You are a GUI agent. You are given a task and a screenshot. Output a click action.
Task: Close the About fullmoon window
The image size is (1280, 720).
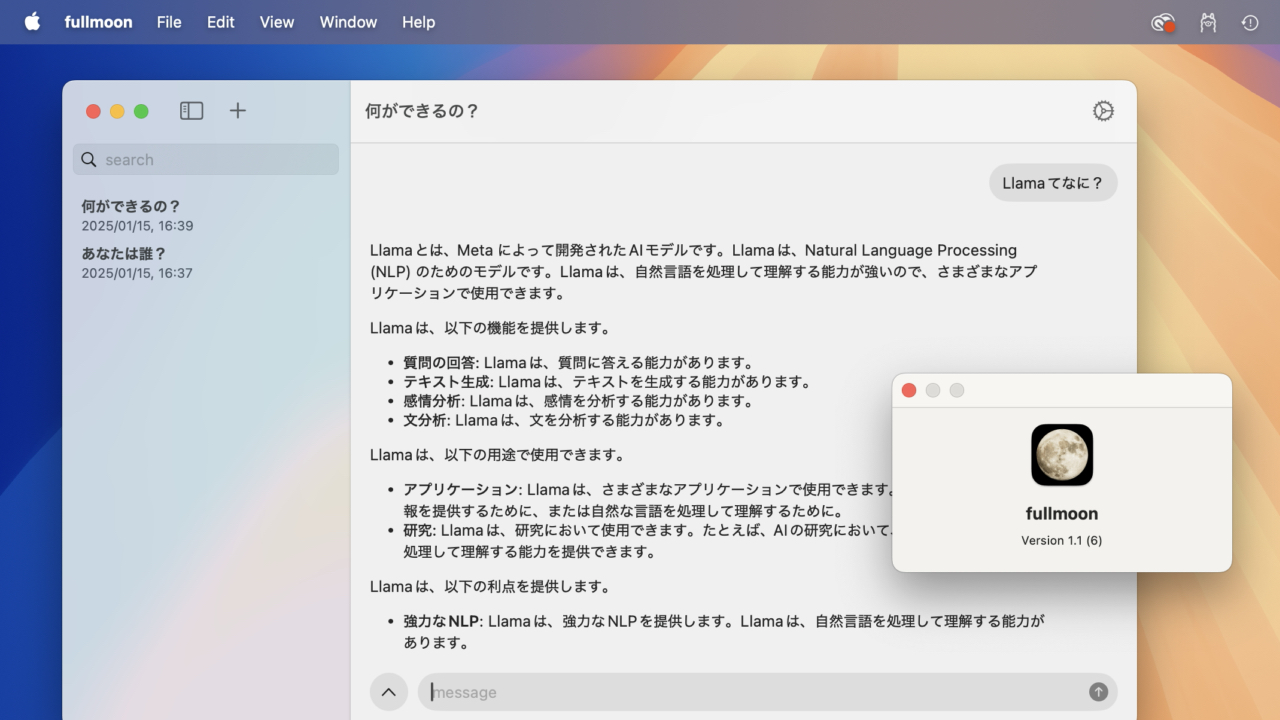(909, 390)
